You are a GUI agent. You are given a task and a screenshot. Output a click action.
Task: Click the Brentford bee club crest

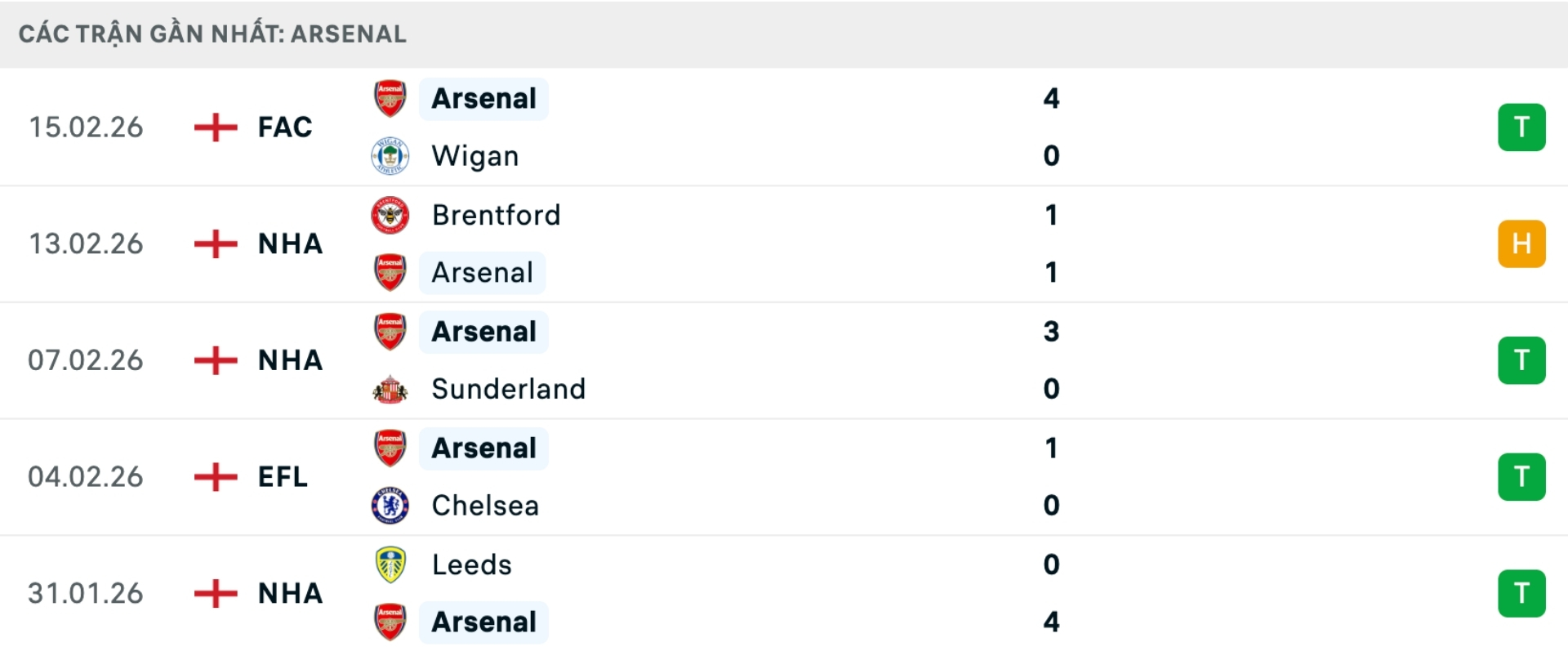390,215
